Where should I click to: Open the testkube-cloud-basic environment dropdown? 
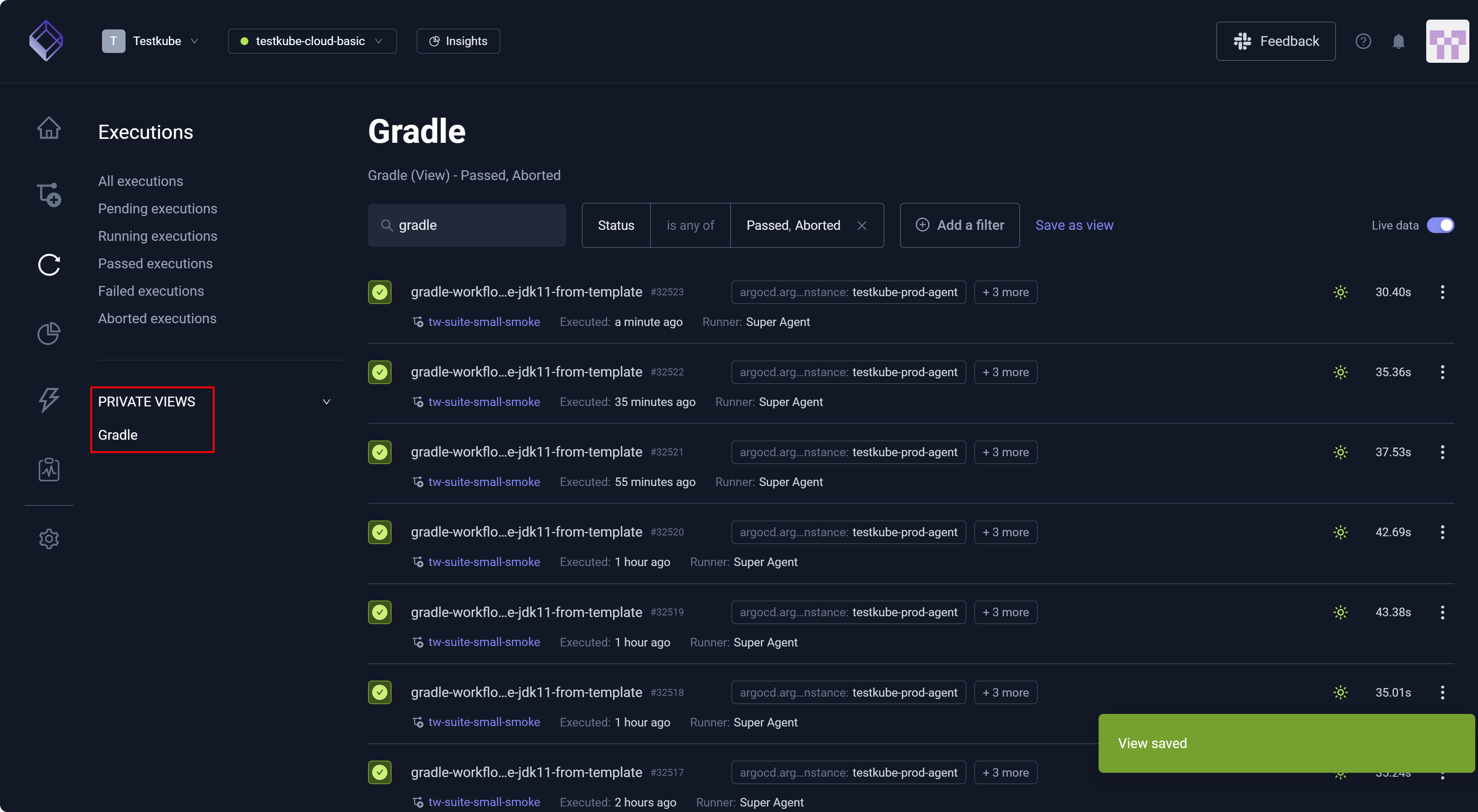[312, 41]
